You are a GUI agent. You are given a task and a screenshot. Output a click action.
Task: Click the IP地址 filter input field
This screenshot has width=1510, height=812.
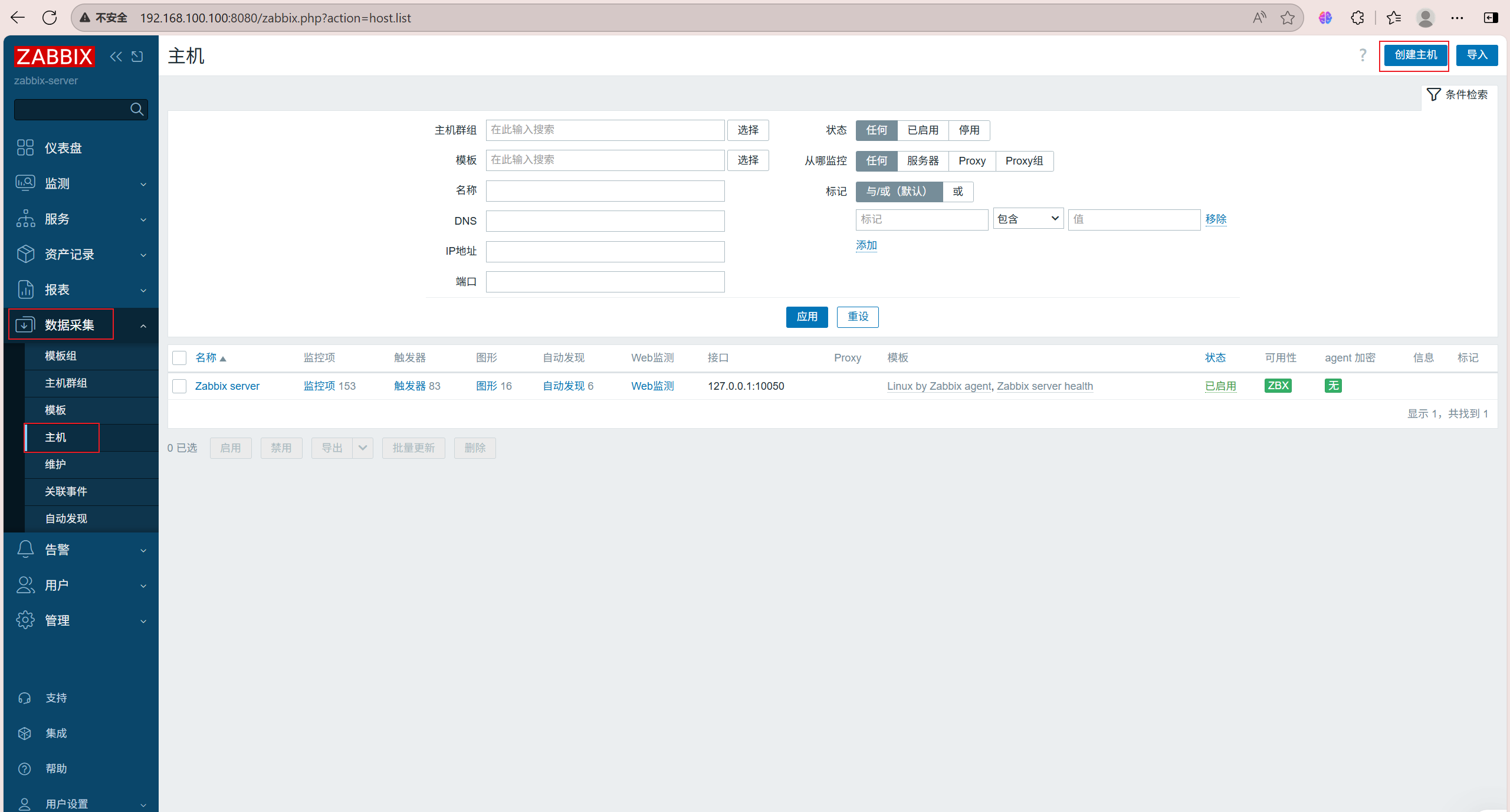[x=605, y=252]
